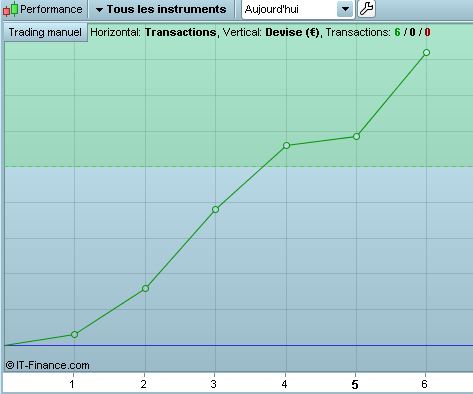Select the data point for transaction 6
473x394 pixels.
pyautogui.click(x=426, y=52)
